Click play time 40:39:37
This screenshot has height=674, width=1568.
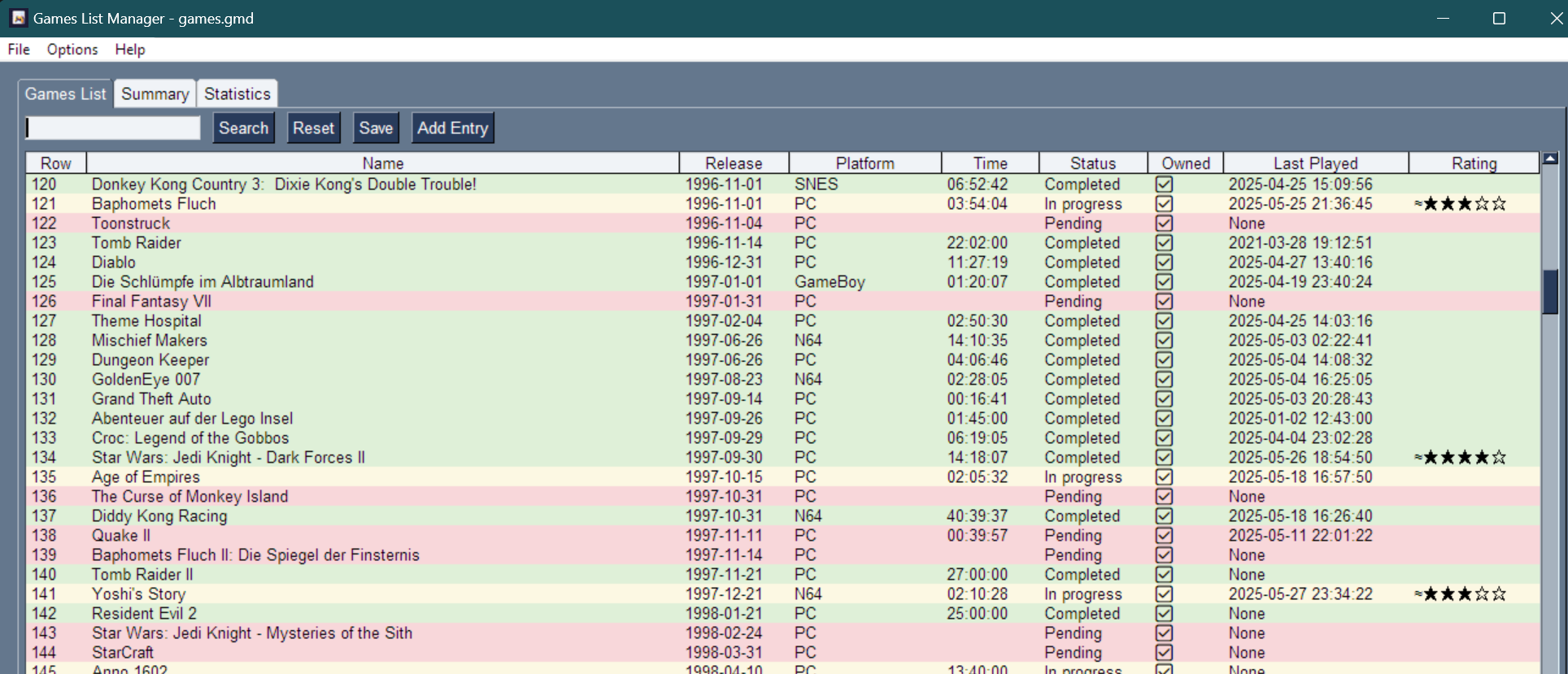click(977, 516)
